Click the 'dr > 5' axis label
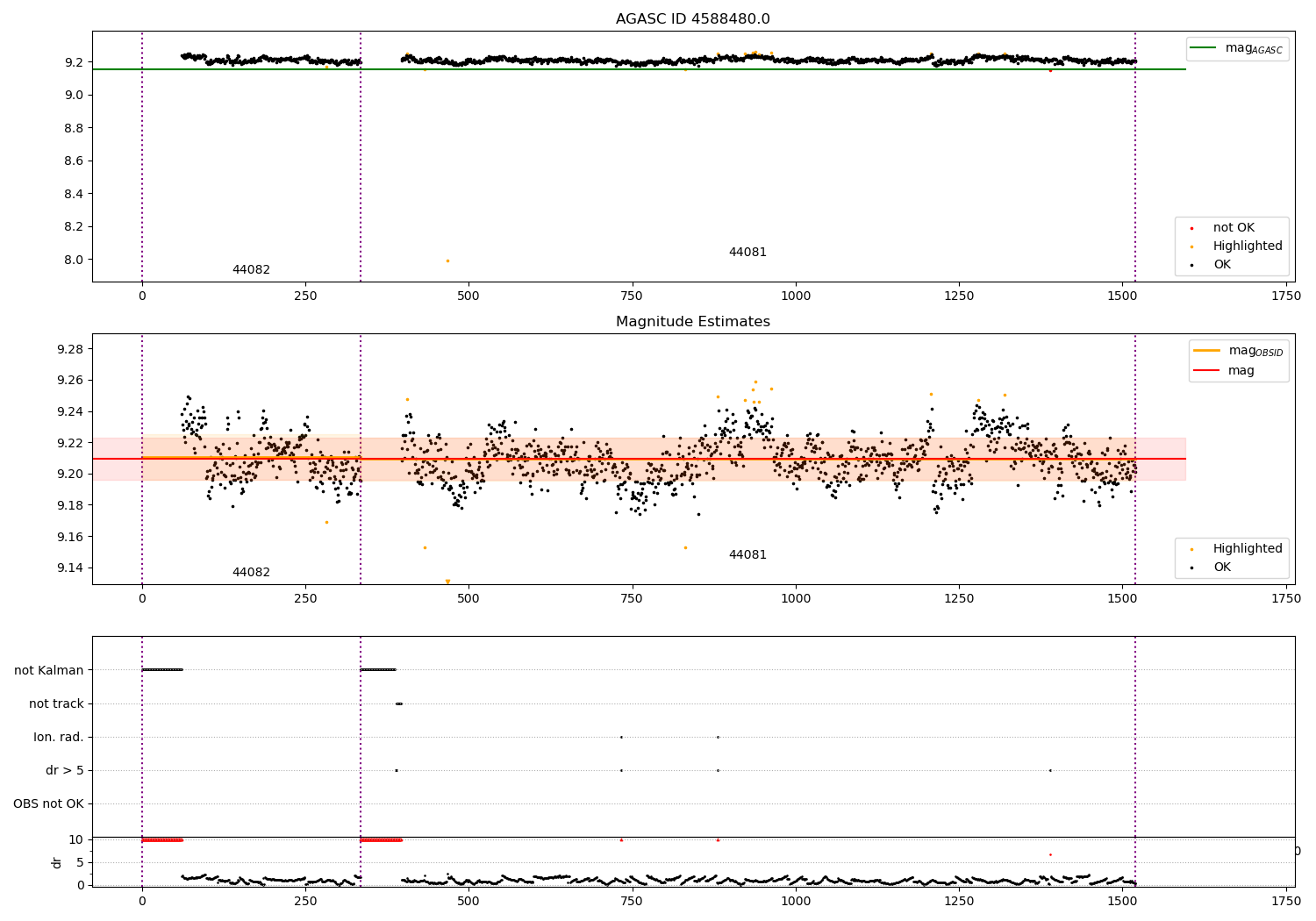Image resolution: width=1316 pixels, height=921 pixels. coord(65,771)
